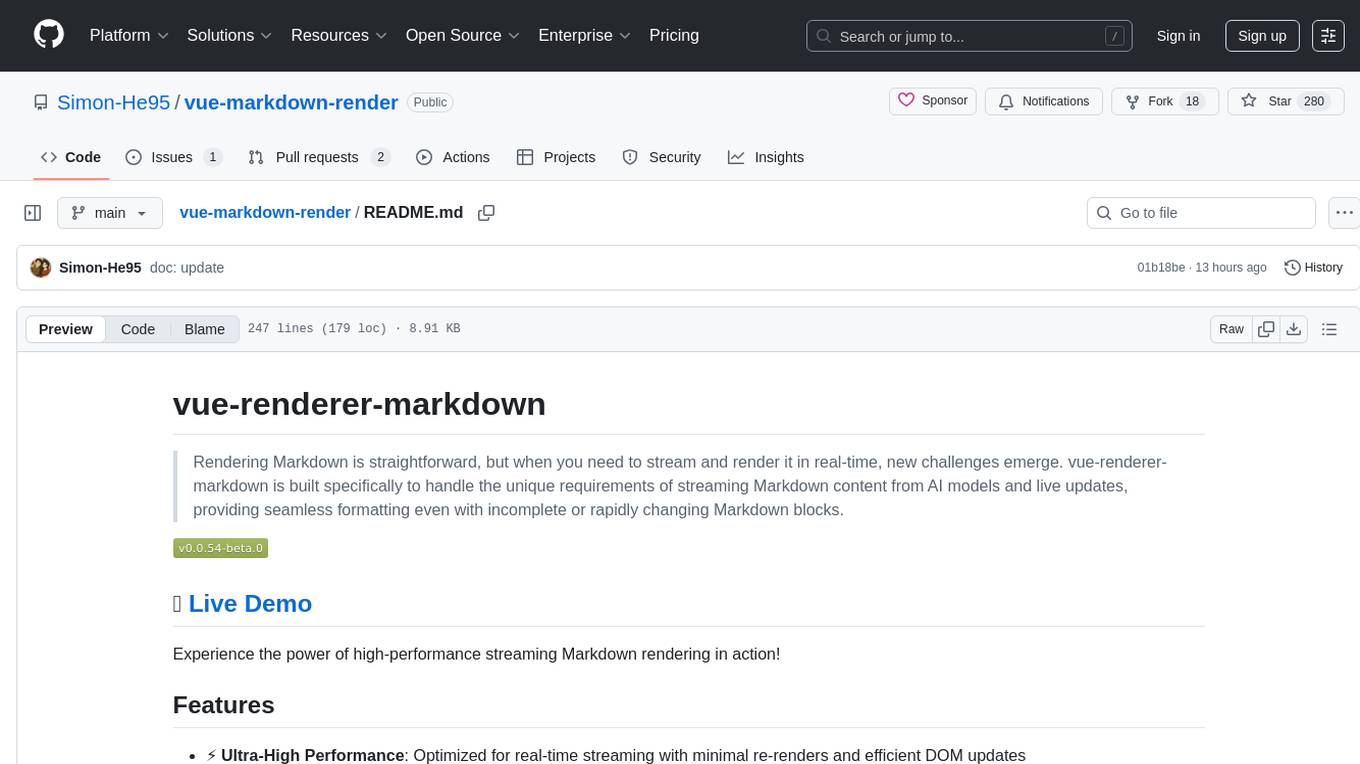The image size is (1360, 764).
Task: Copy raw file contents icon
Action: coord(1266,329)
